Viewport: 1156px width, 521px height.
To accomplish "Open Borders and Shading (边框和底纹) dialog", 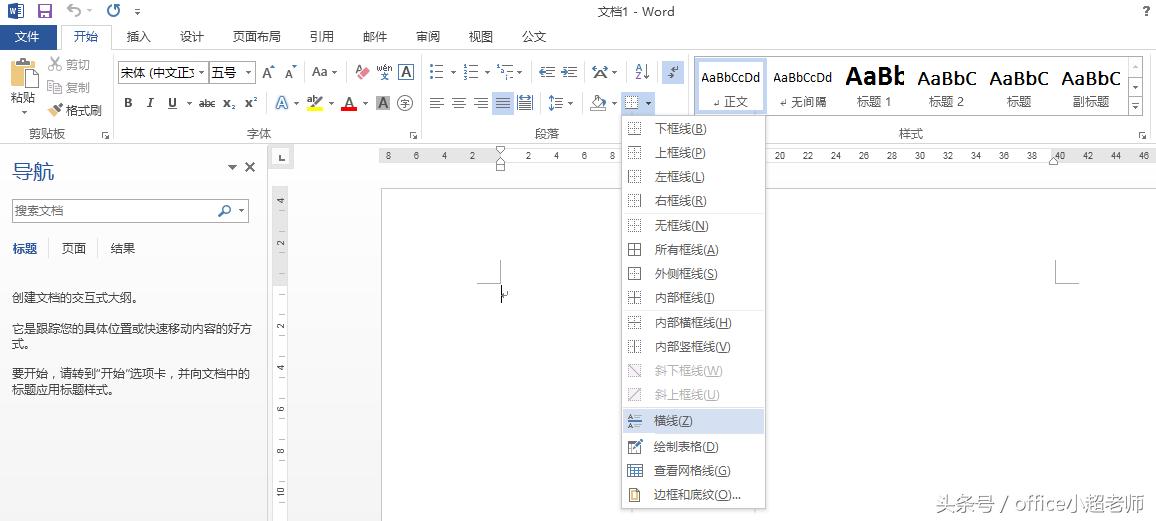I will [x=693, y=495].
